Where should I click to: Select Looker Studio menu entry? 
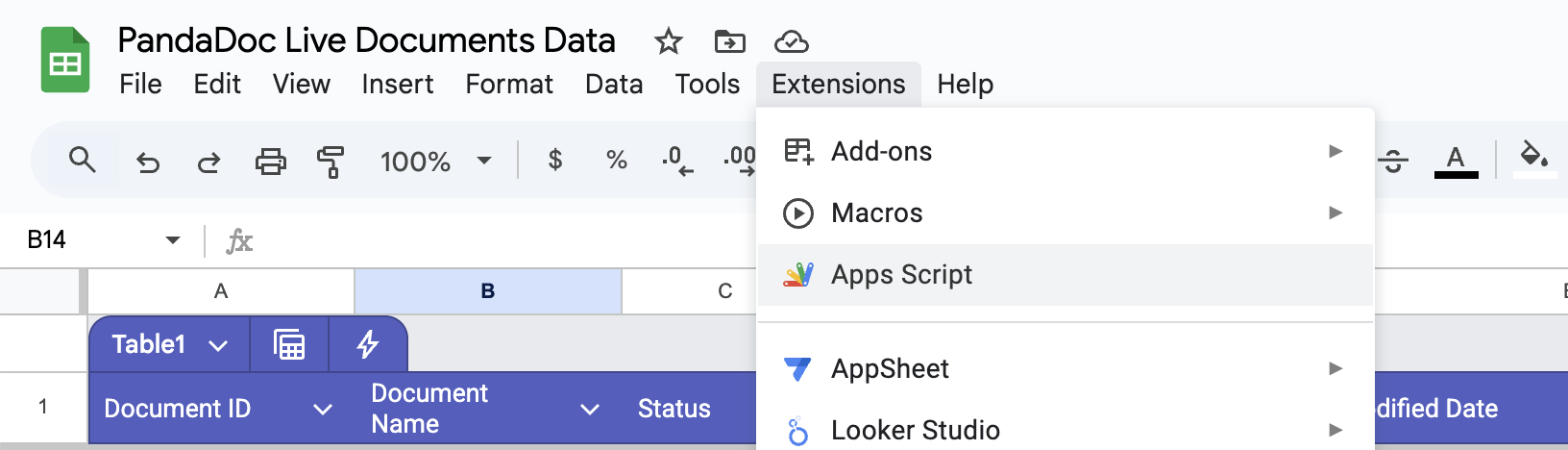coord(1066,430)
